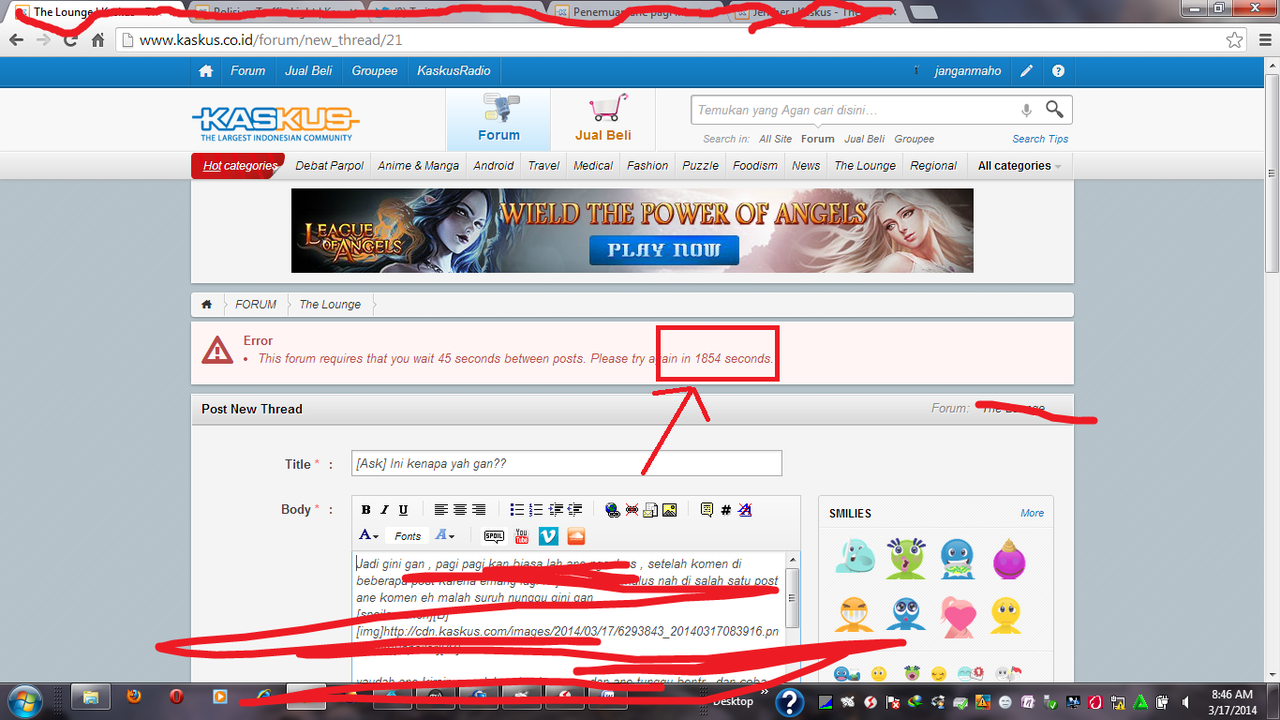The image size is (1280, 720).
Task: Switch to the Jual Beli tab
Action: pos(603,119)
